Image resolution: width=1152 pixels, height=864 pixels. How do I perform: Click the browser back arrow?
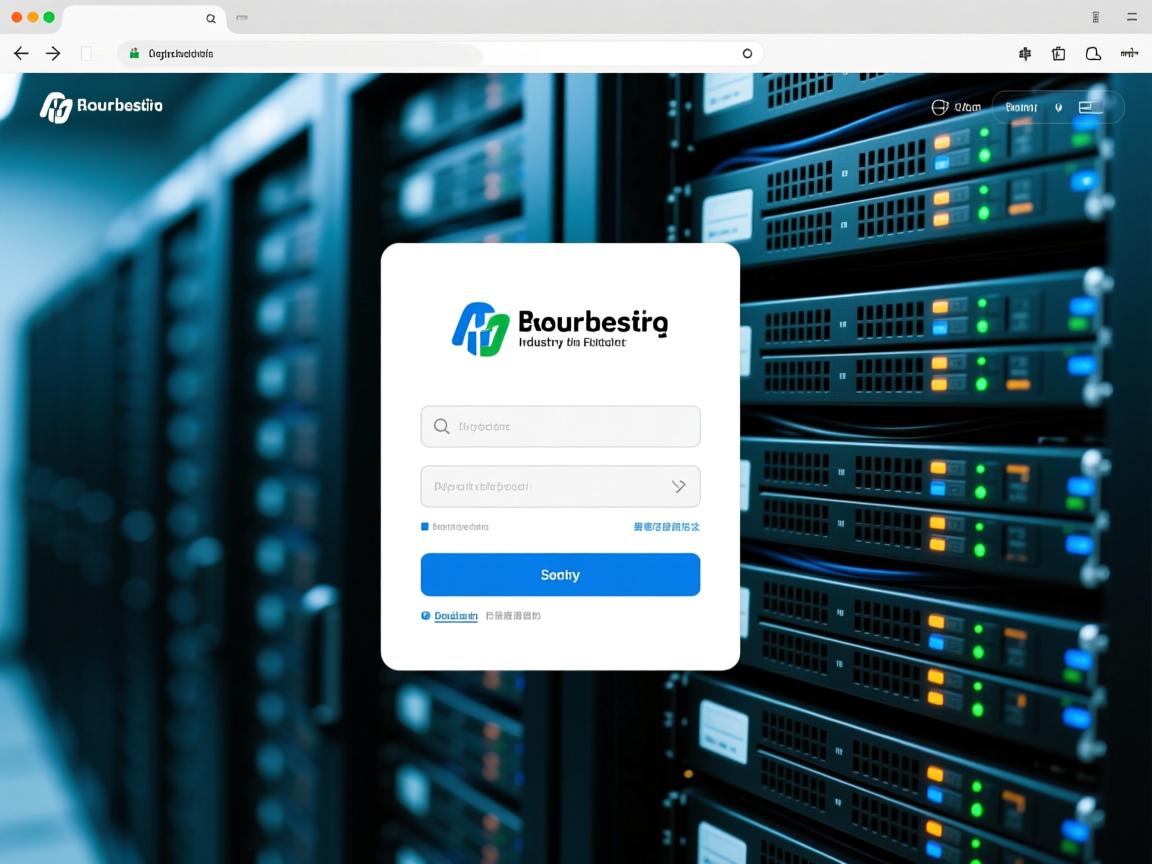[21, 54]
